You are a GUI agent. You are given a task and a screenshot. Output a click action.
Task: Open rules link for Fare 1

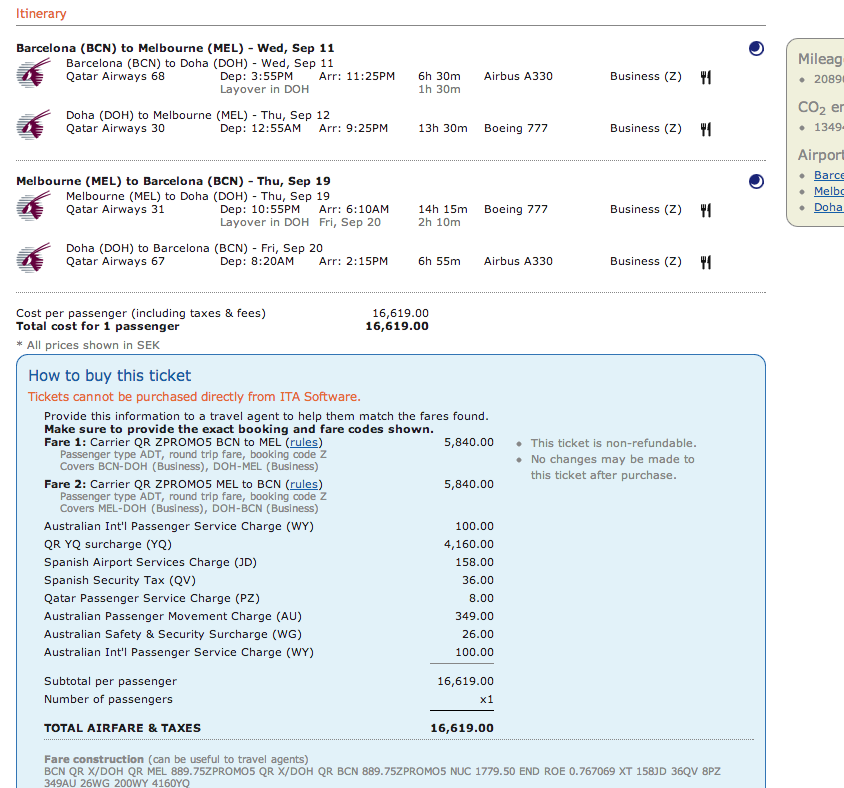pyautogui.click(x=304, y=442)
